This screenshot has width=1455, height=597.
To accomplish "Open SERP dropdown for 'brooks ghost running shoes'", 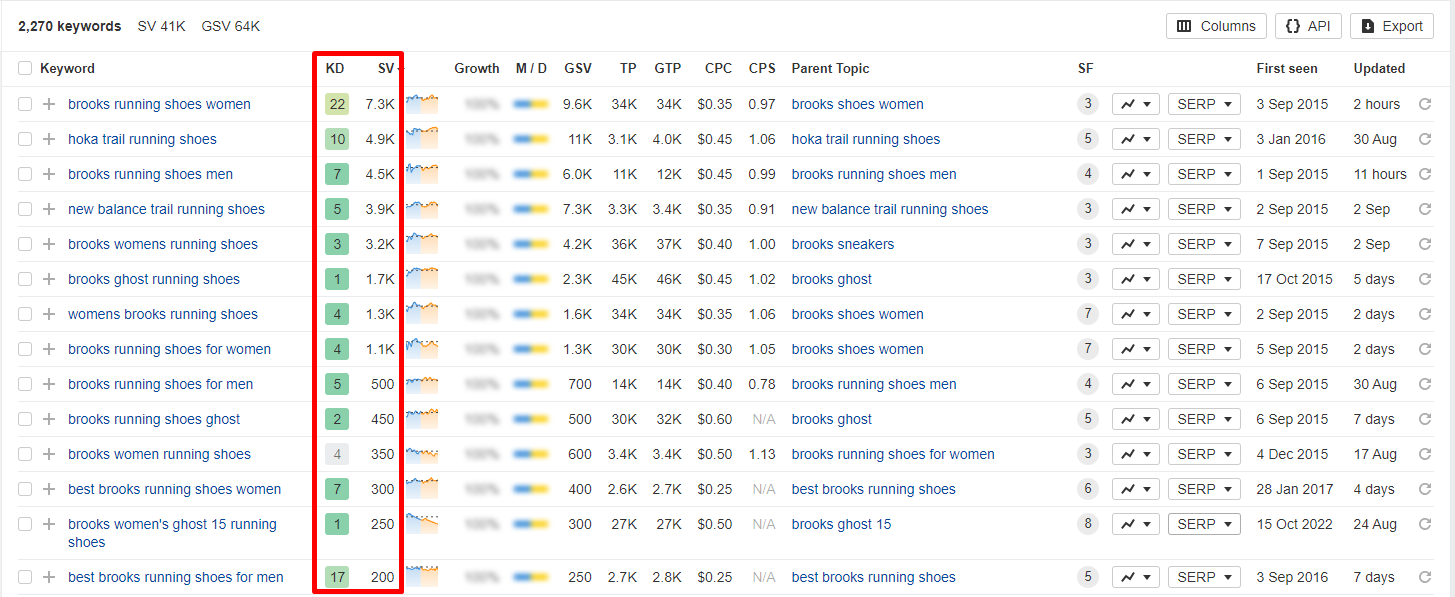I will [1204, 279].
